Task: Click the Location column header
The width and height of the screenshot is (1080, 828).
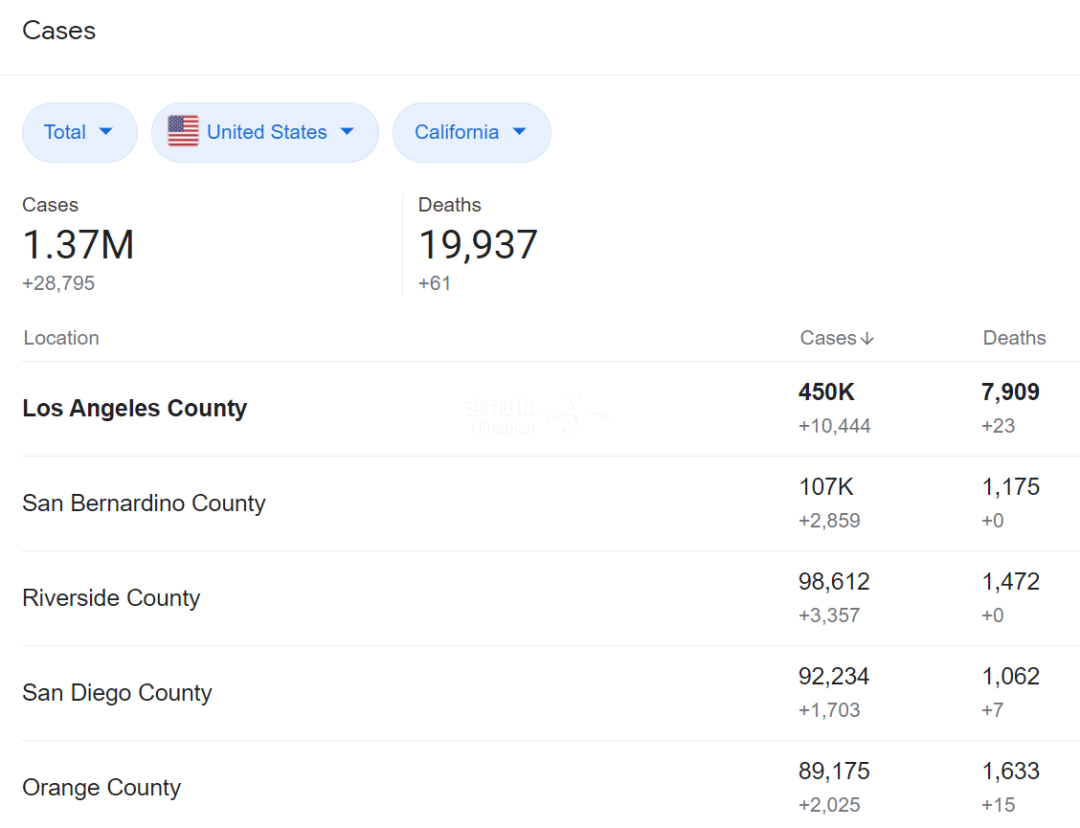Action: click(61, 338)
